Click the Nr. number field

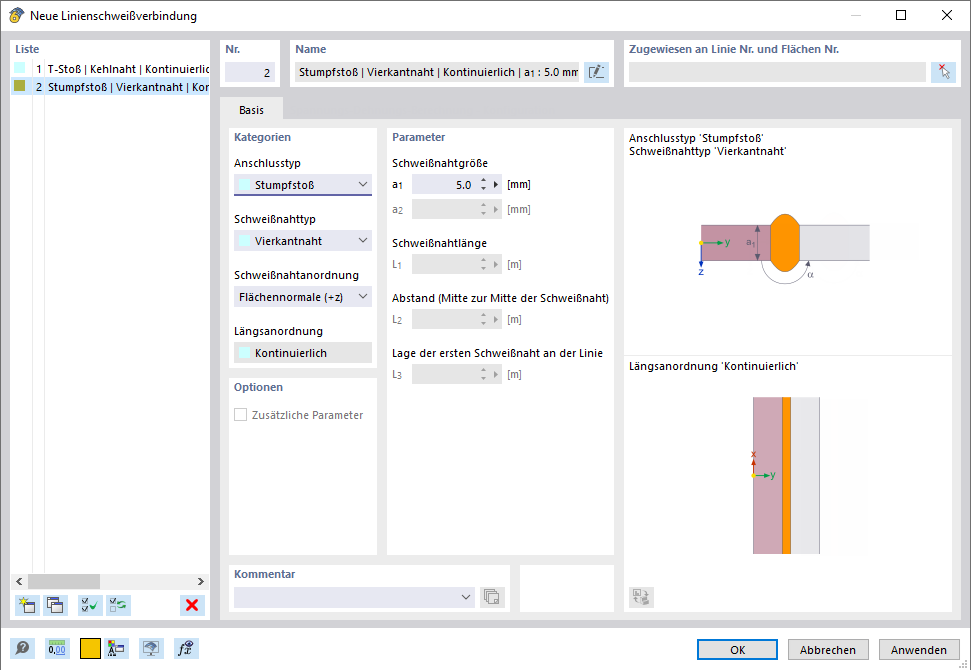[x=250, y=72]
